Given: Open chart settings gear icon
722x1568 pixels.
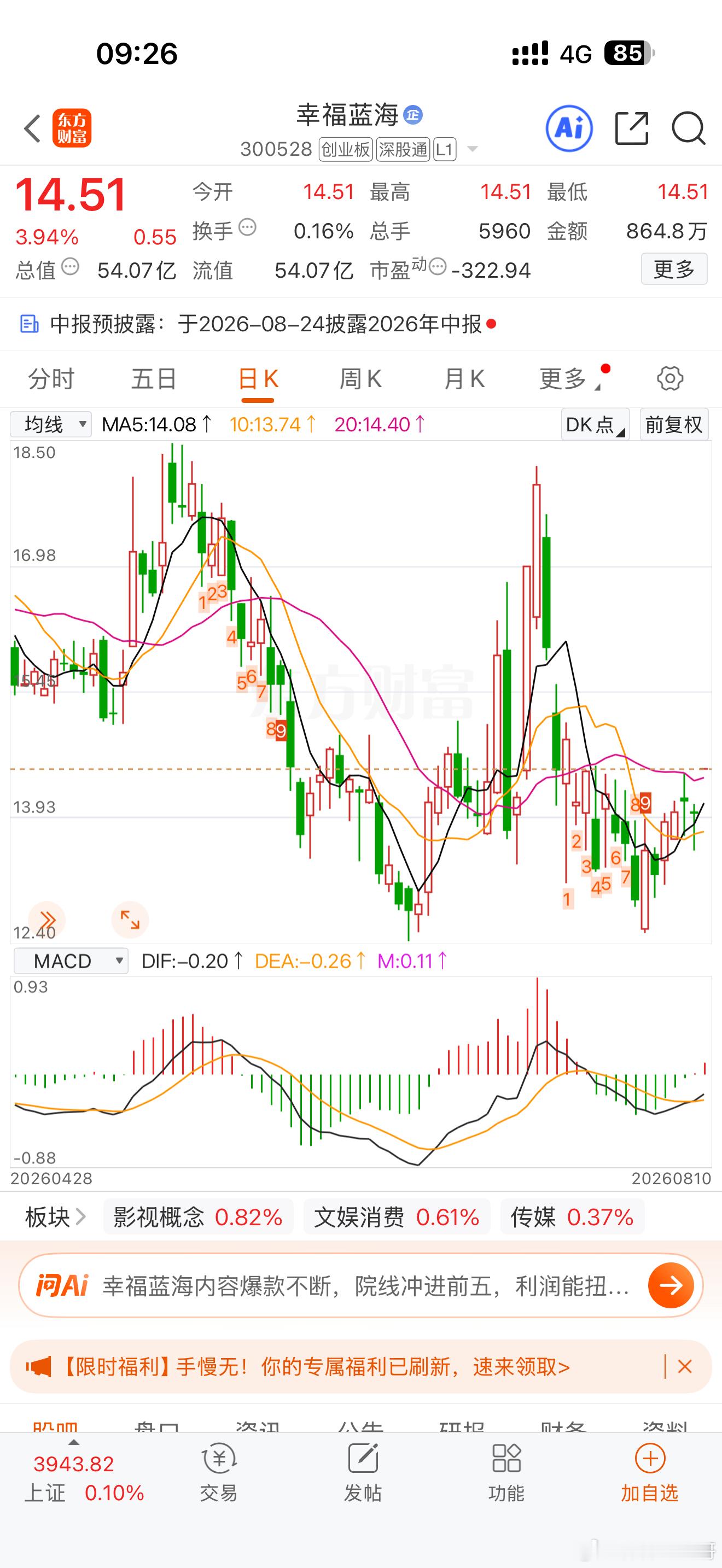Looking at the screenshot, I should (x=670, y=379).
